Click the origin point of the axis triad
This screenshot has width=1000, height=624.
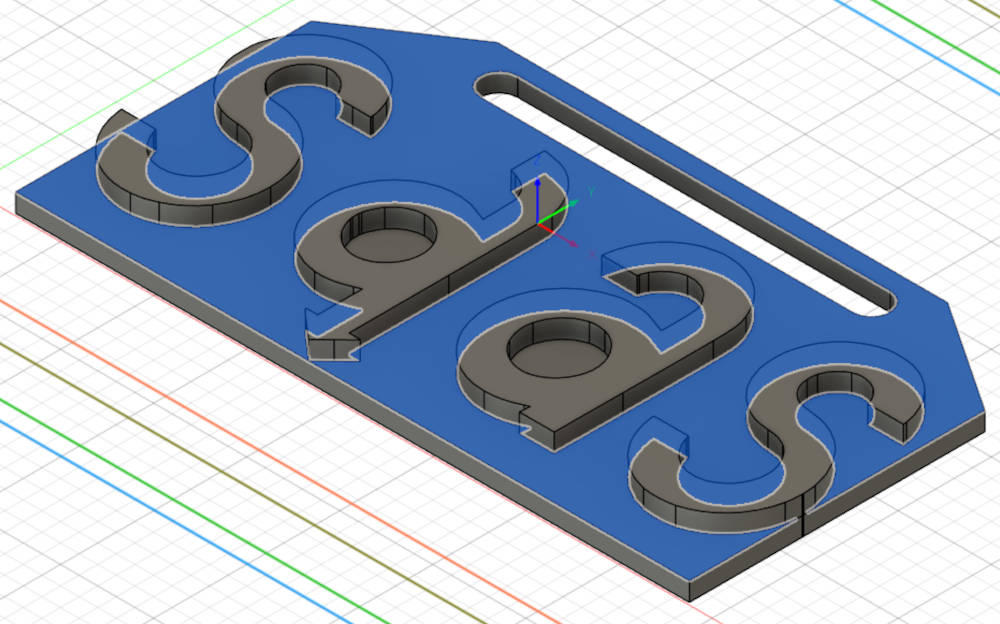click(x=539, y=224)
